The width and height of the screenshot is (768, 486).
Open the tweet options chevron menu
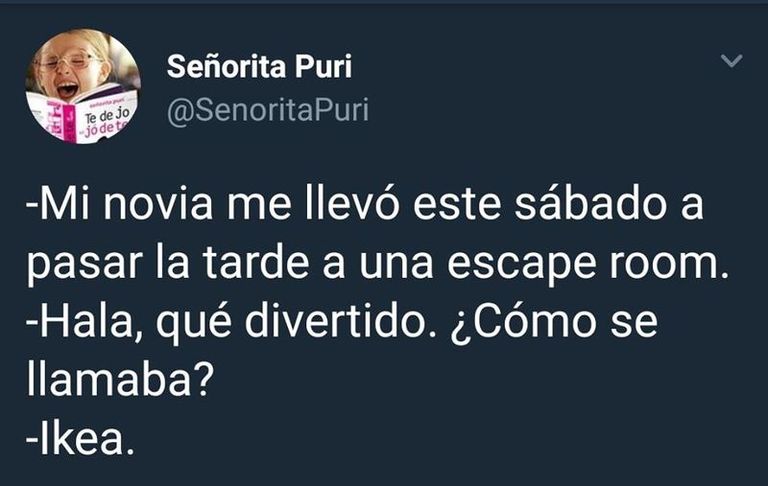(x=732, y=60)
